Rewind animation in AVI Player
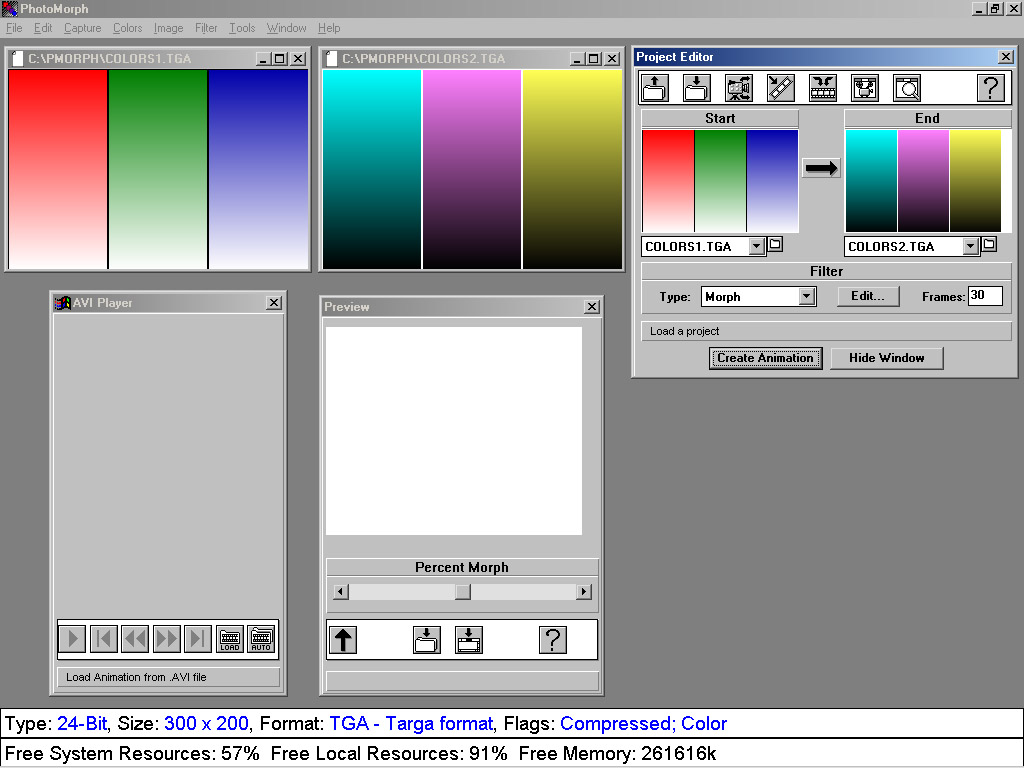 (x=135, y=638)
